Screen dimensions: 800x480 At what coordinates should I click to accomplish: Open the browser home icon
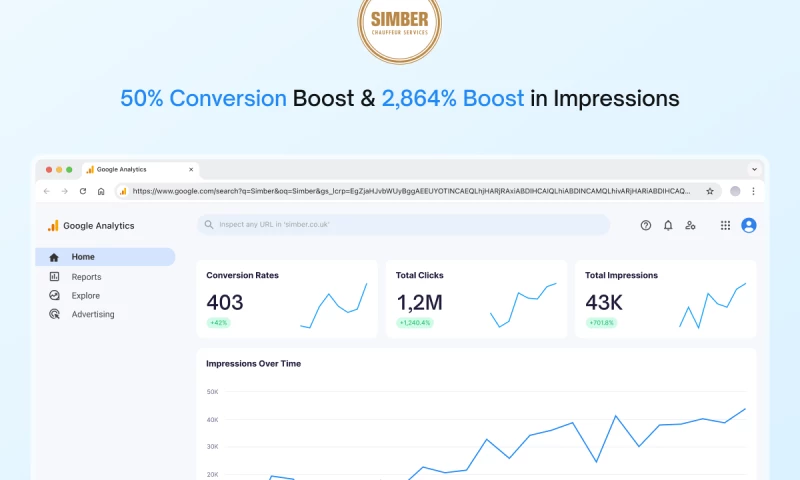coord(101,191)
